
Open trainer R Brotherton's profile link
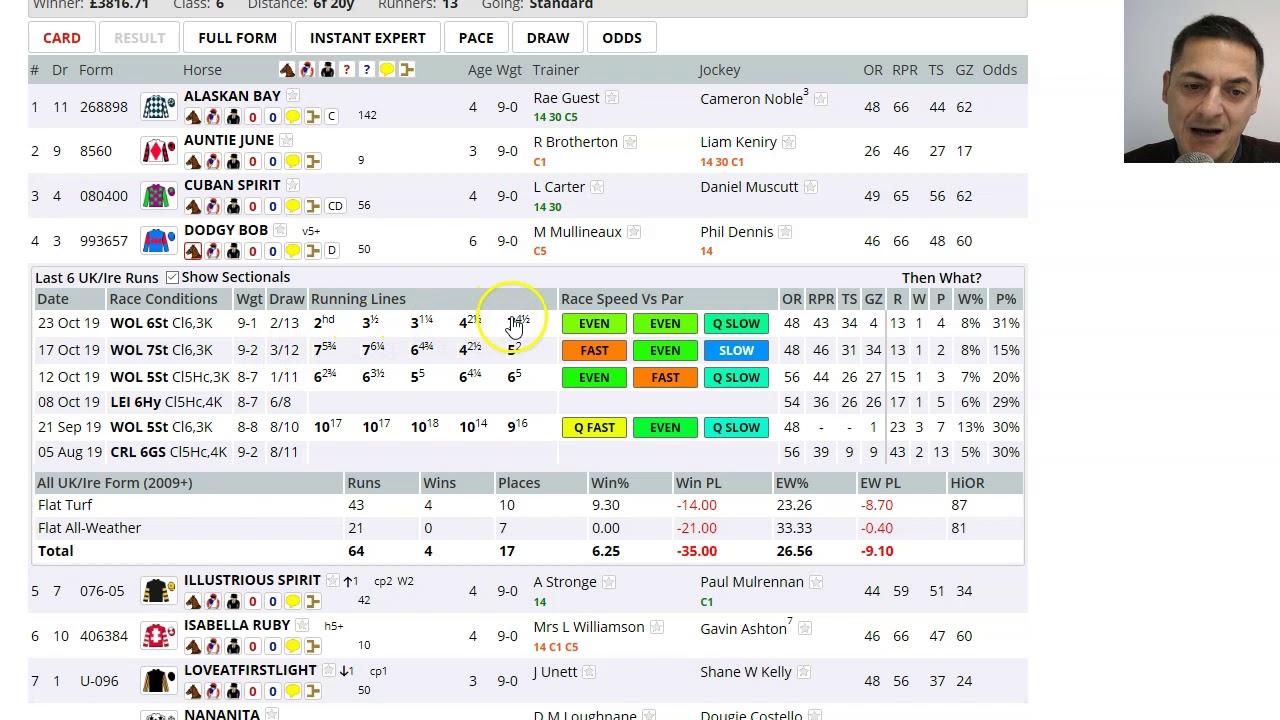pos(576,142)
